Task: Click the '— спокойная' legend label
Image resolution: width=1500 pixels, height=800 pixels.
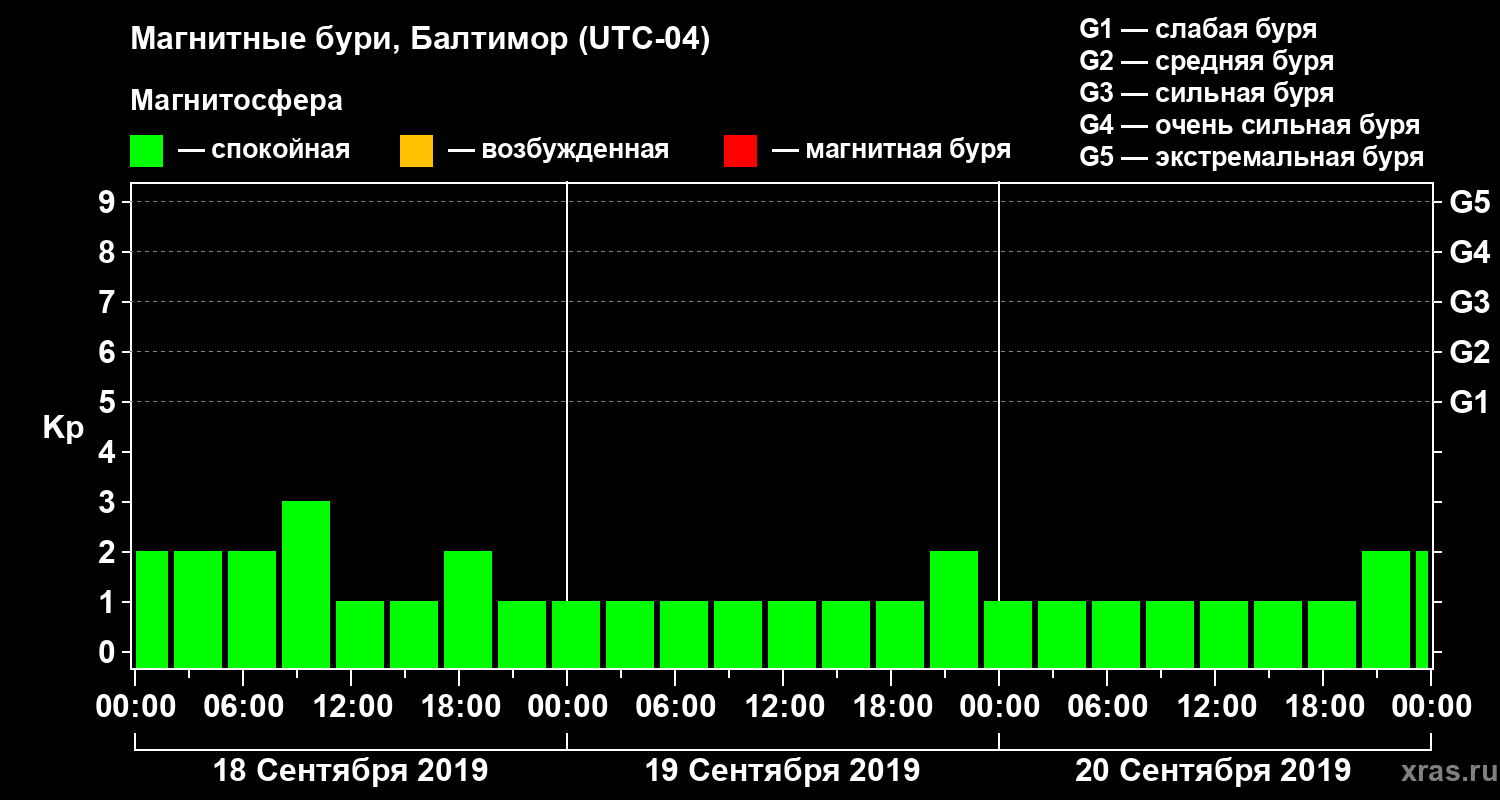Action: [x=264, y=151]
